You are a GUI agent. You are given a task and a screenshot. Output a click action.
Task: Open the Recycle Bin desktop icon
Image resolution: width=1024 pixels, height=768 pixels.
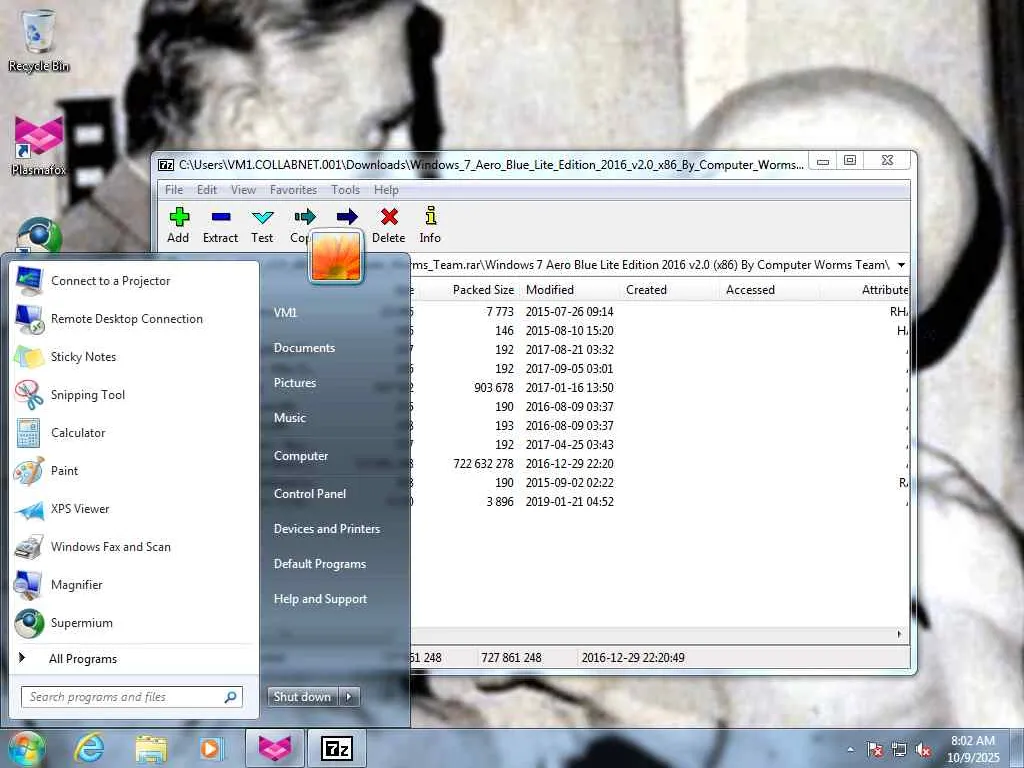39,40
